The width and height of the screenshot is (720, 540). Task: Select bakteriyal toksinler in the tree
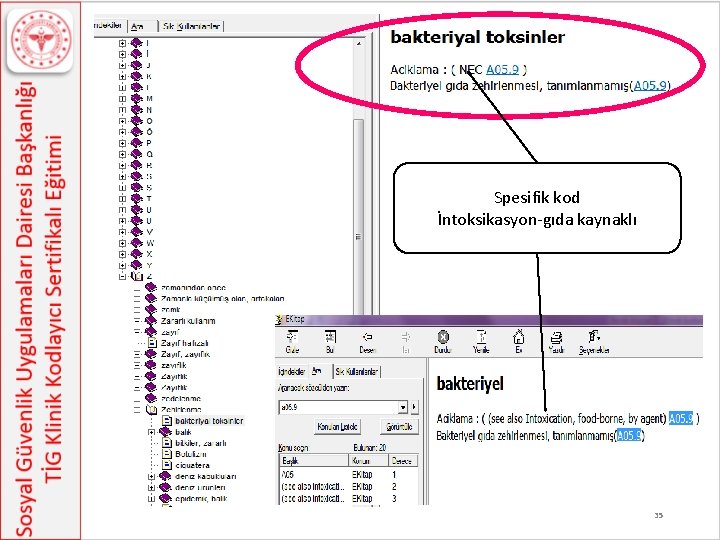(x=209, y=421)
